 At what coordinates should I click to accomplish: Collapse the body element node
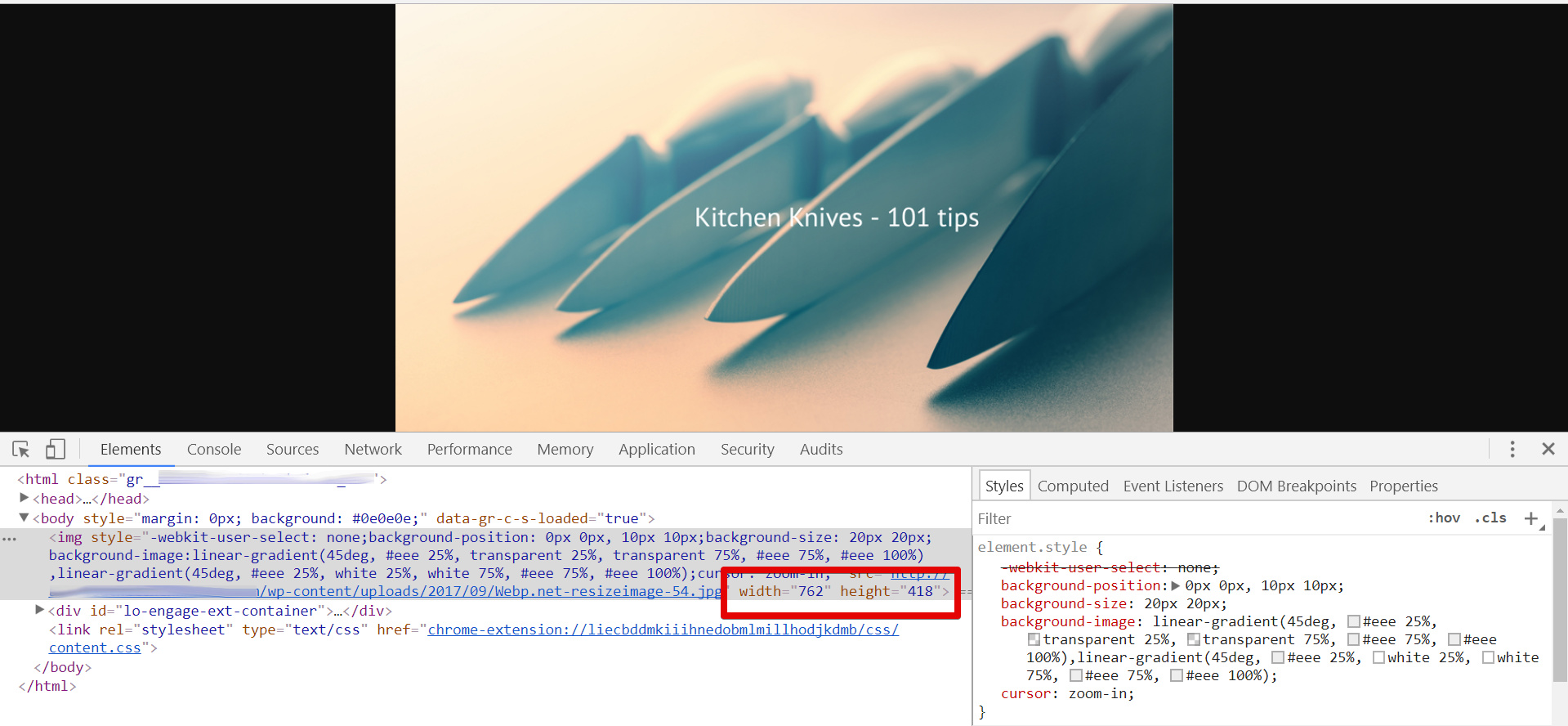click(x=24, y=518)
